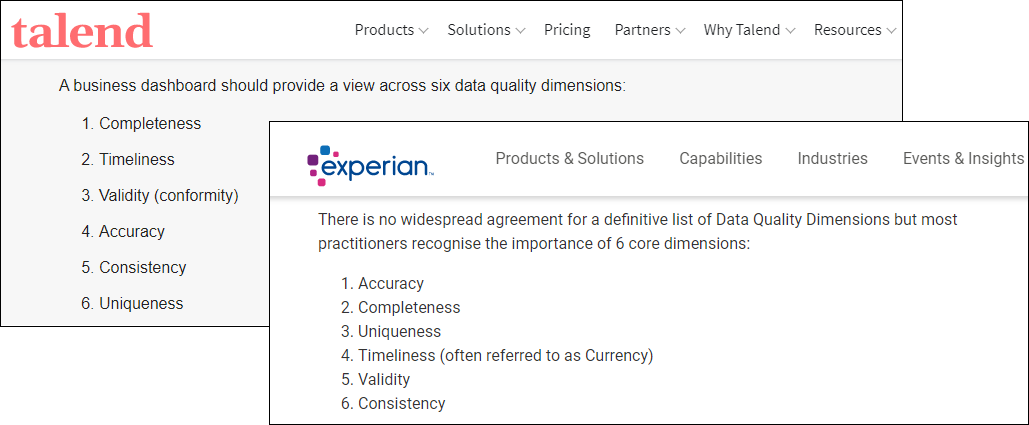
Task: Expand the Solutions dropdown chevron
Action: [520, 31]
